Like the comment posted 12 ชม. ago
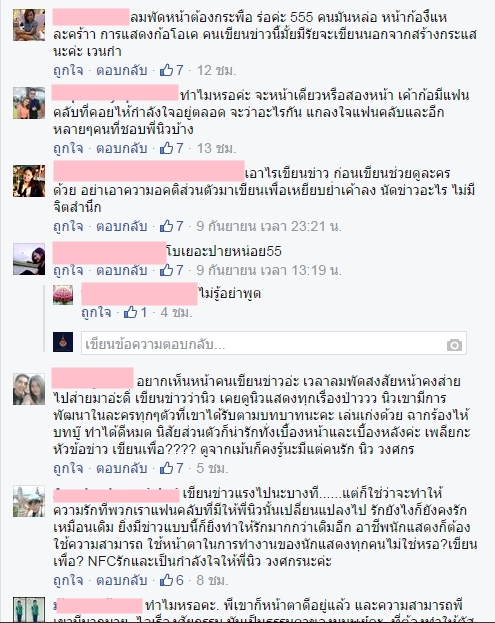 coord(68,70)
